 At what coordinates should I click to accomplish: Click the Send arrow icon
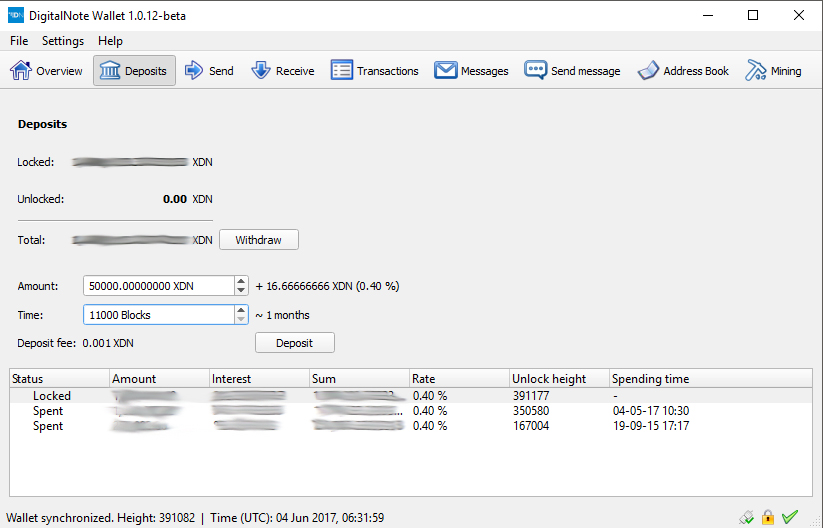pyautogui.click(x=194, y=70)
